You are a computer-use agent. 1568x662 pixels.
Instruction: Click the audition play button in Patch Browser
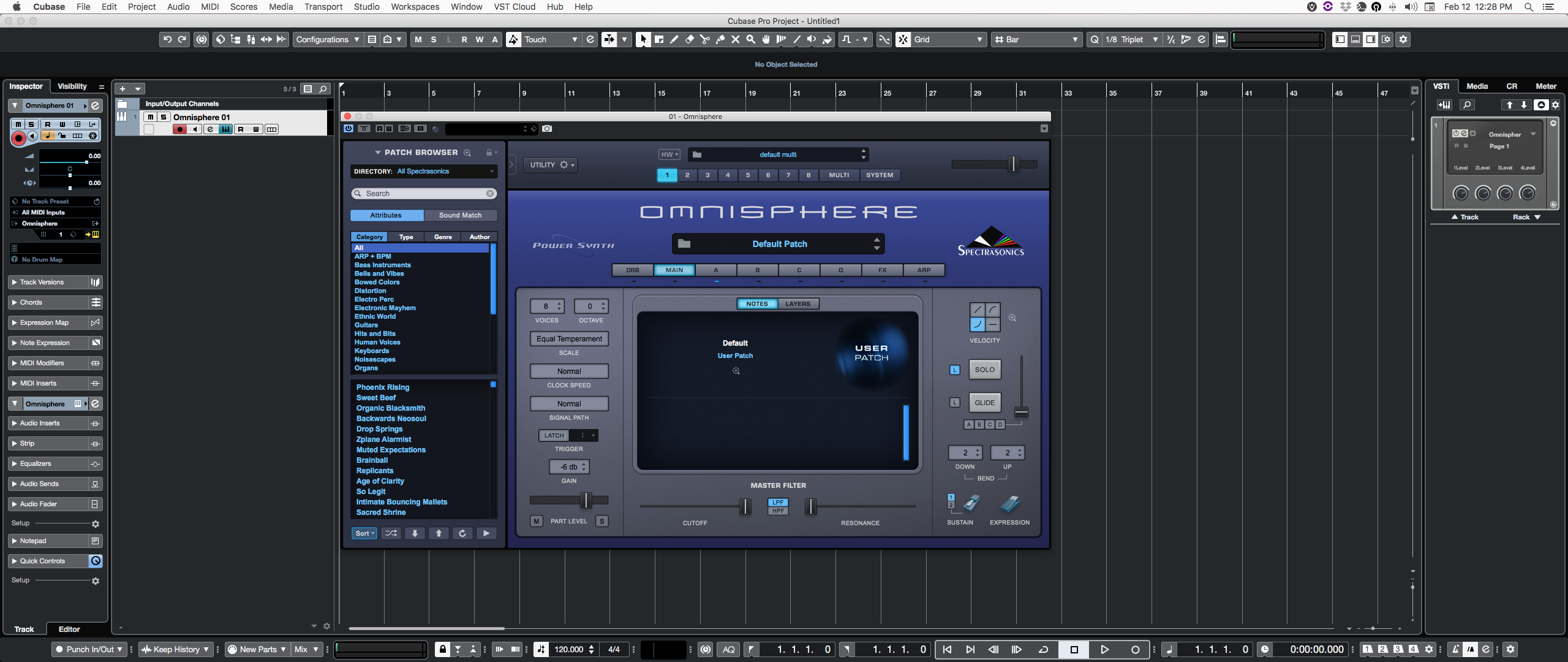coord(486,533)
